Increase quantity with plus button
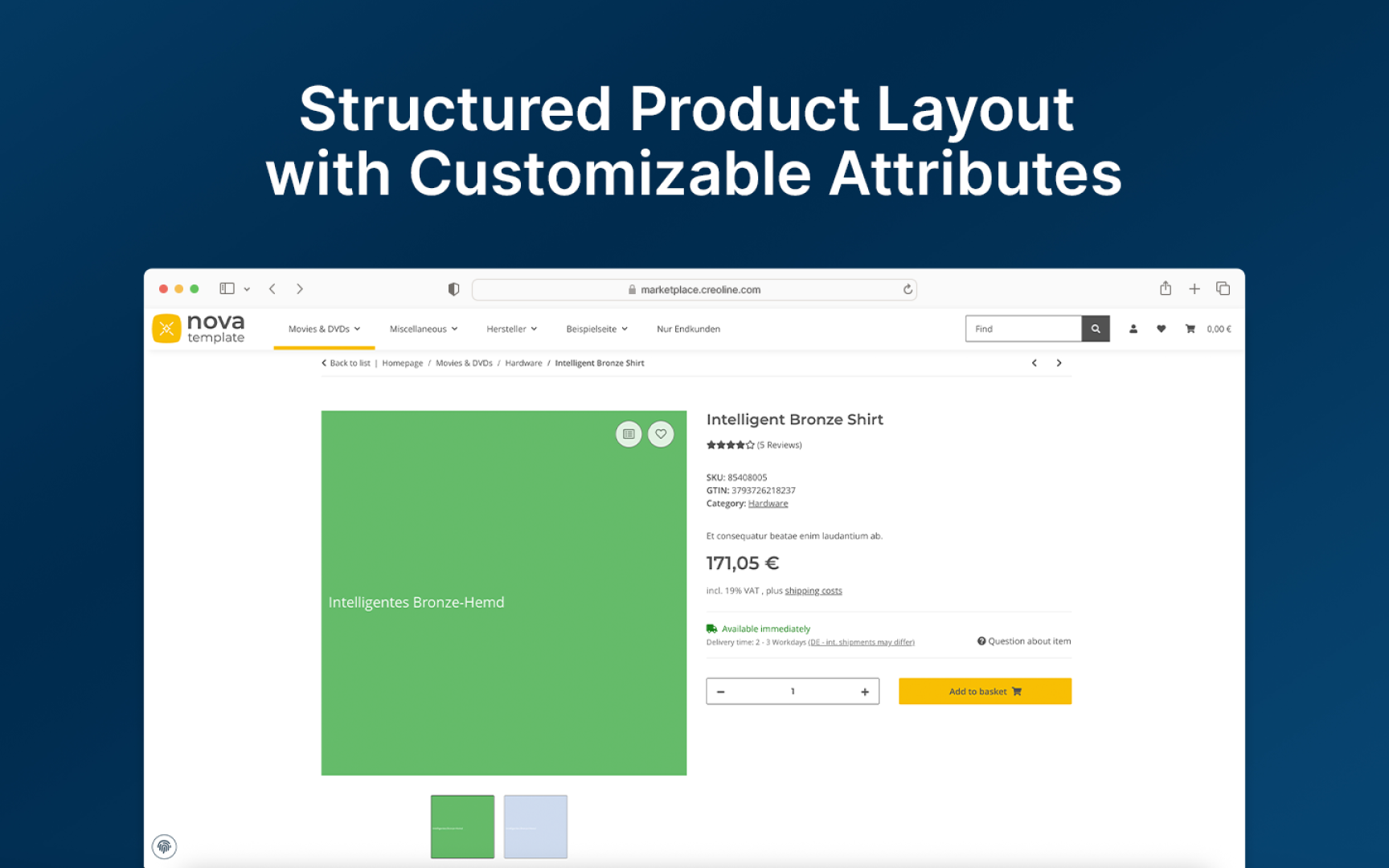 pyautogui.click(x=865, y=691)
